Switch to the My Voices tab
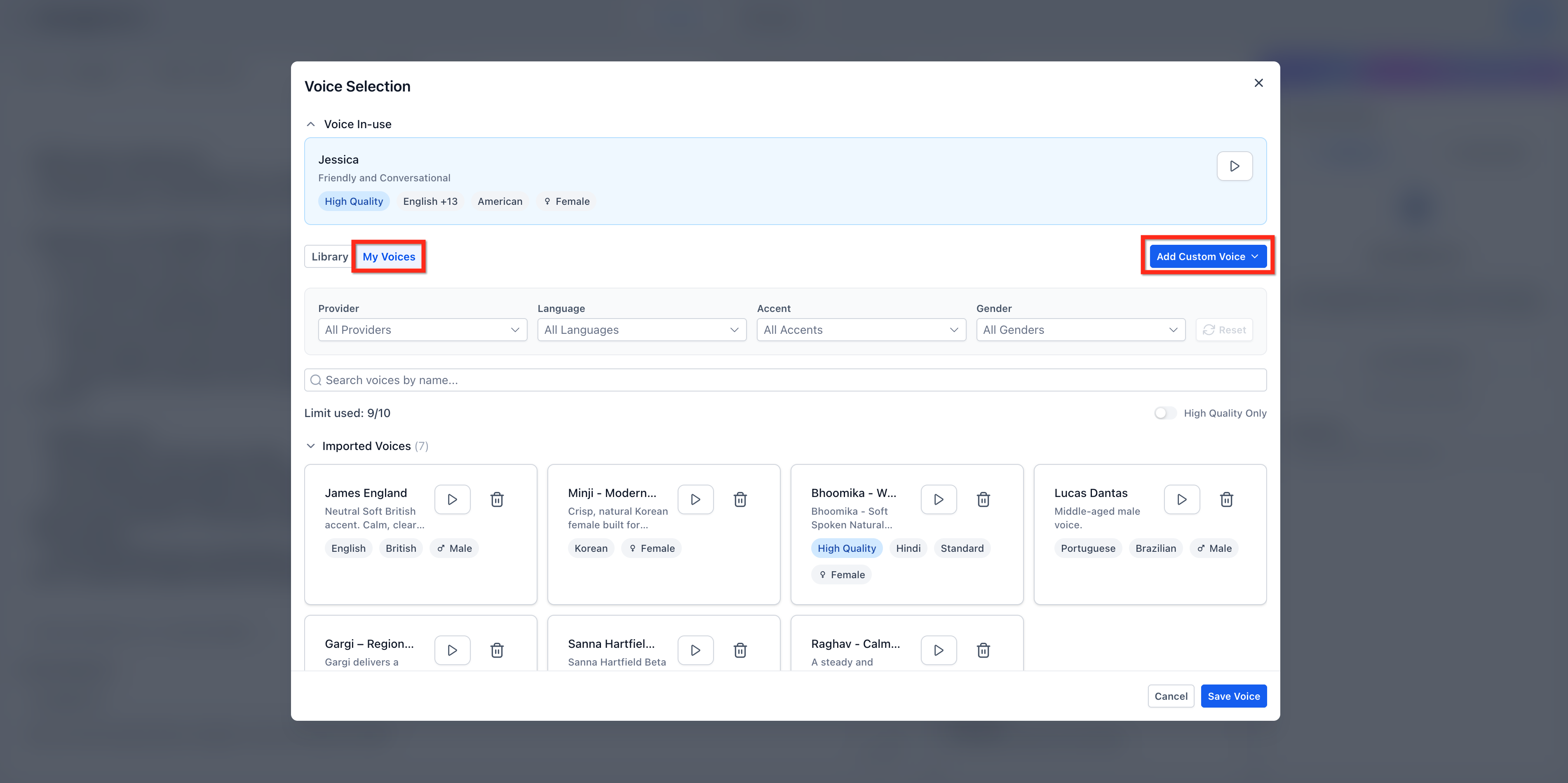The image size is (1568, 783). pos(388,257)
